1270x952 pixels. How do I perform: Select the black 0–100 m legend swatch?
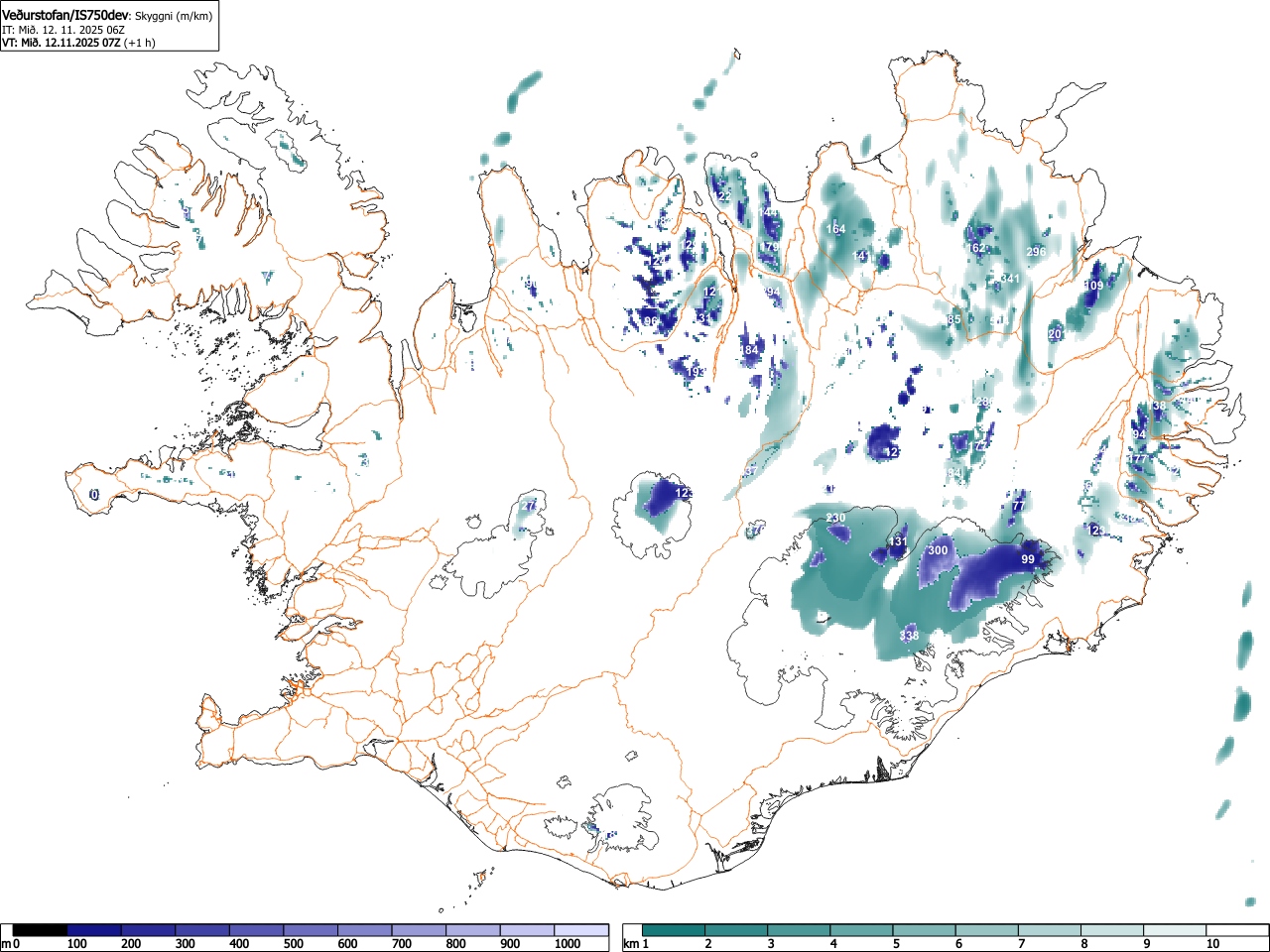(41, 930)
